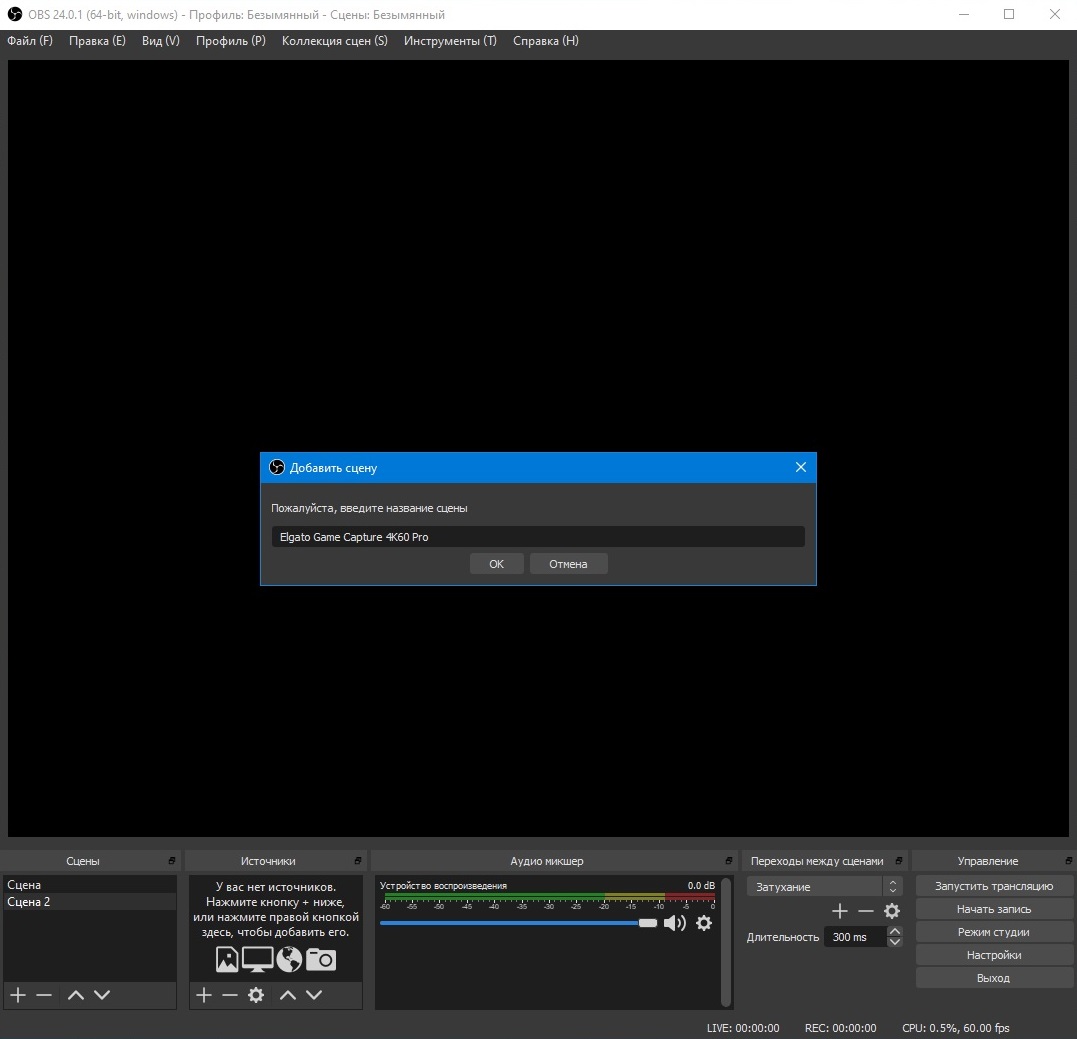Viewport: 1077px width, 1039px height.
Task: Click Запустить трансляцию button
Action: tap(994, 886)
